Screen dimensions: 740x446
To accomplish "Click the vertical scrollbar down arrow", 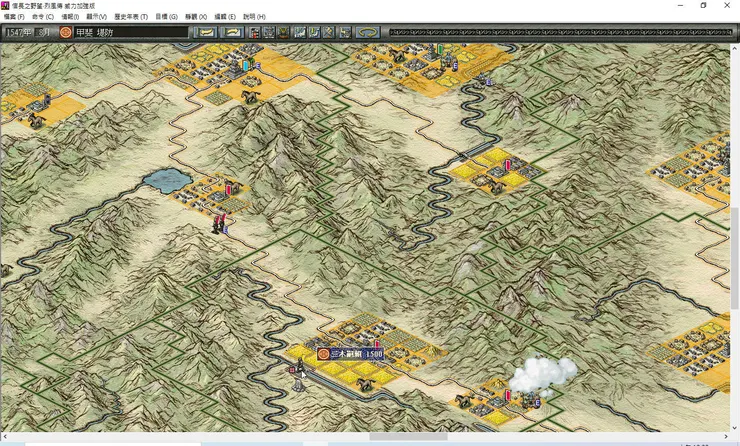I will click(x=735, y=428).
